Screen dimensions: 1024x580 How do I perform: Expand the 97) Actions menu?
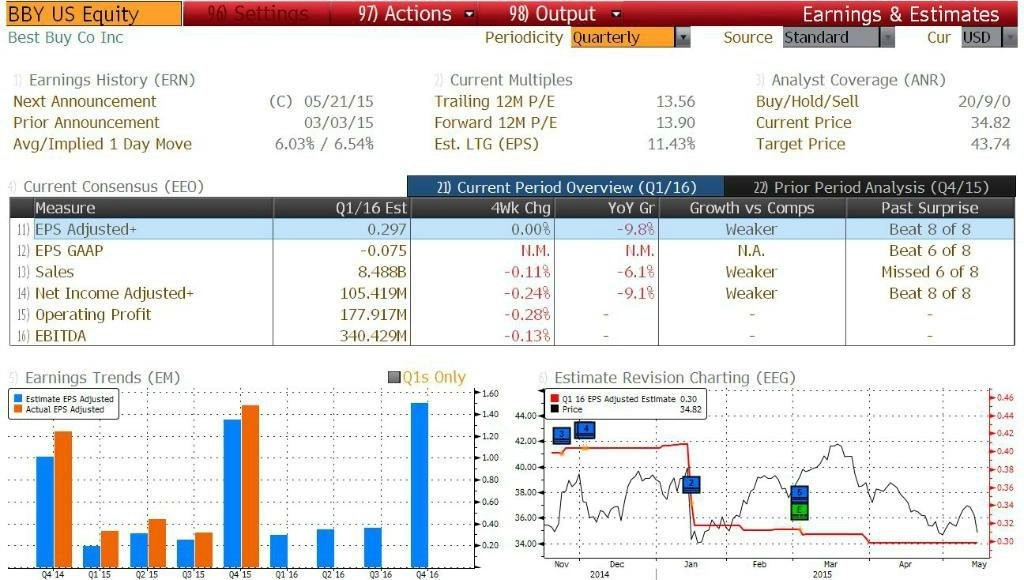coord(415,14)
